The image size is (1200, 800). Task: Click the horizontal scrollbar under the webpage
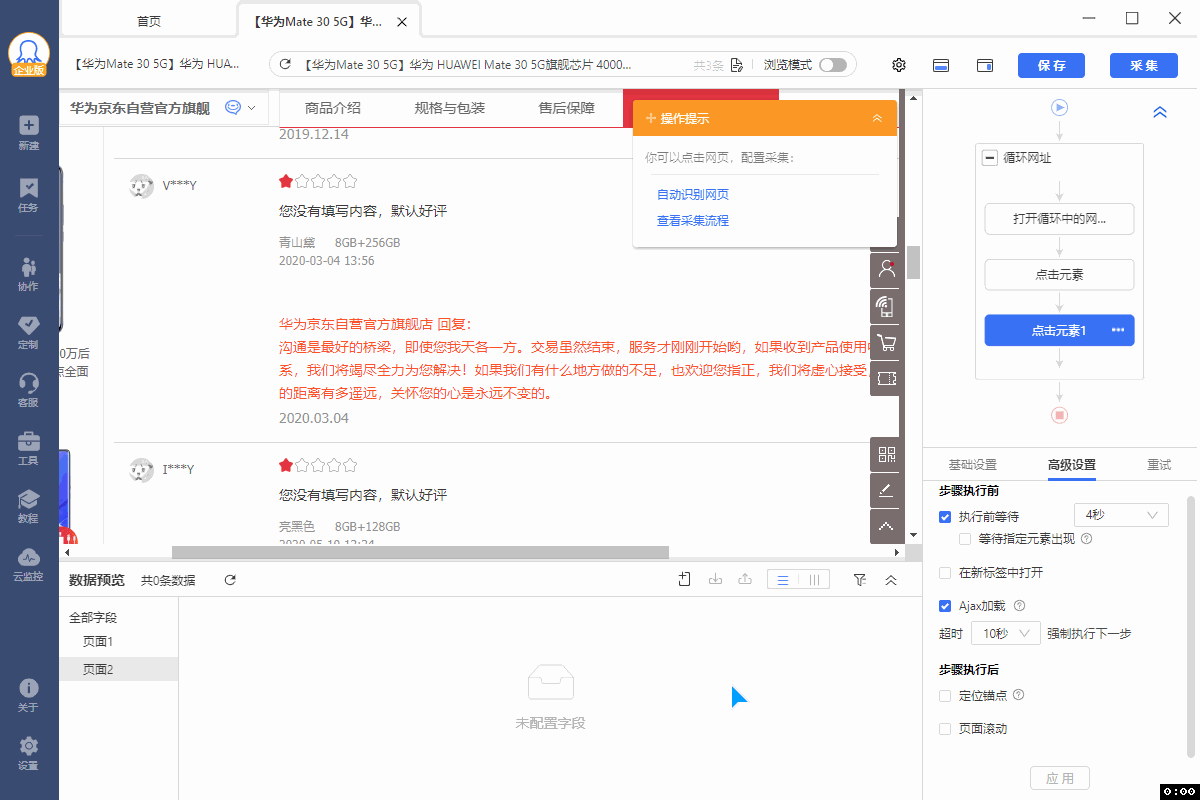420,552
